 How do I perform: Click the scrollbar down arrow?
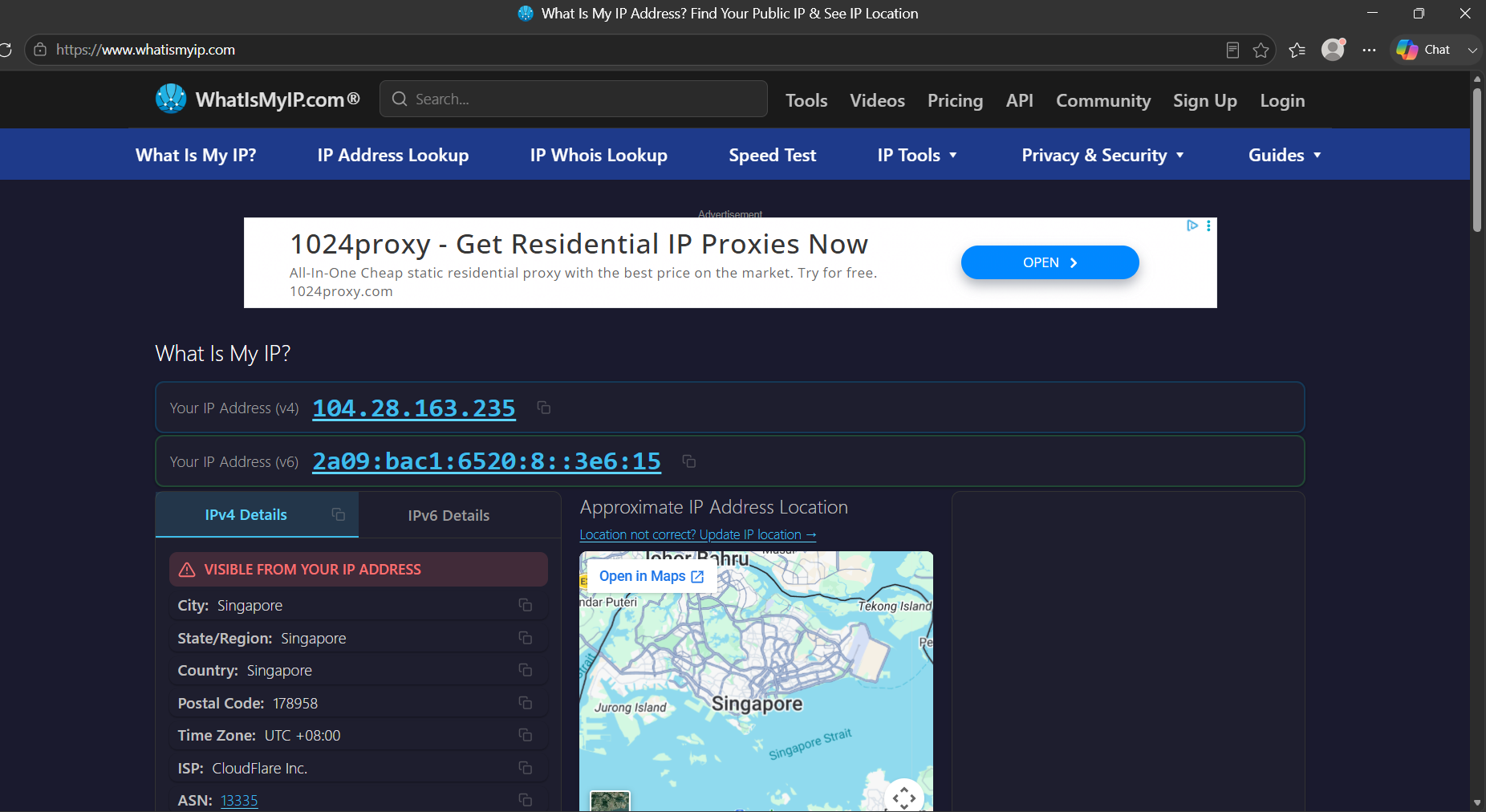coord(1477,802)
